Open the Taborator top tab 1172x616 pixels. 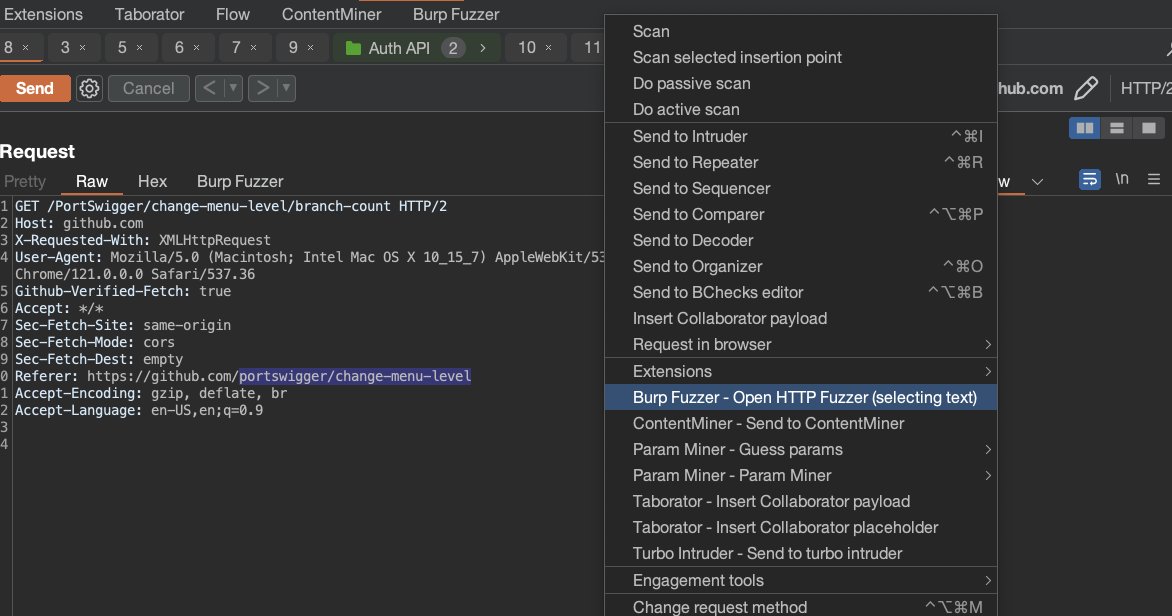click(x=149, y=14)
